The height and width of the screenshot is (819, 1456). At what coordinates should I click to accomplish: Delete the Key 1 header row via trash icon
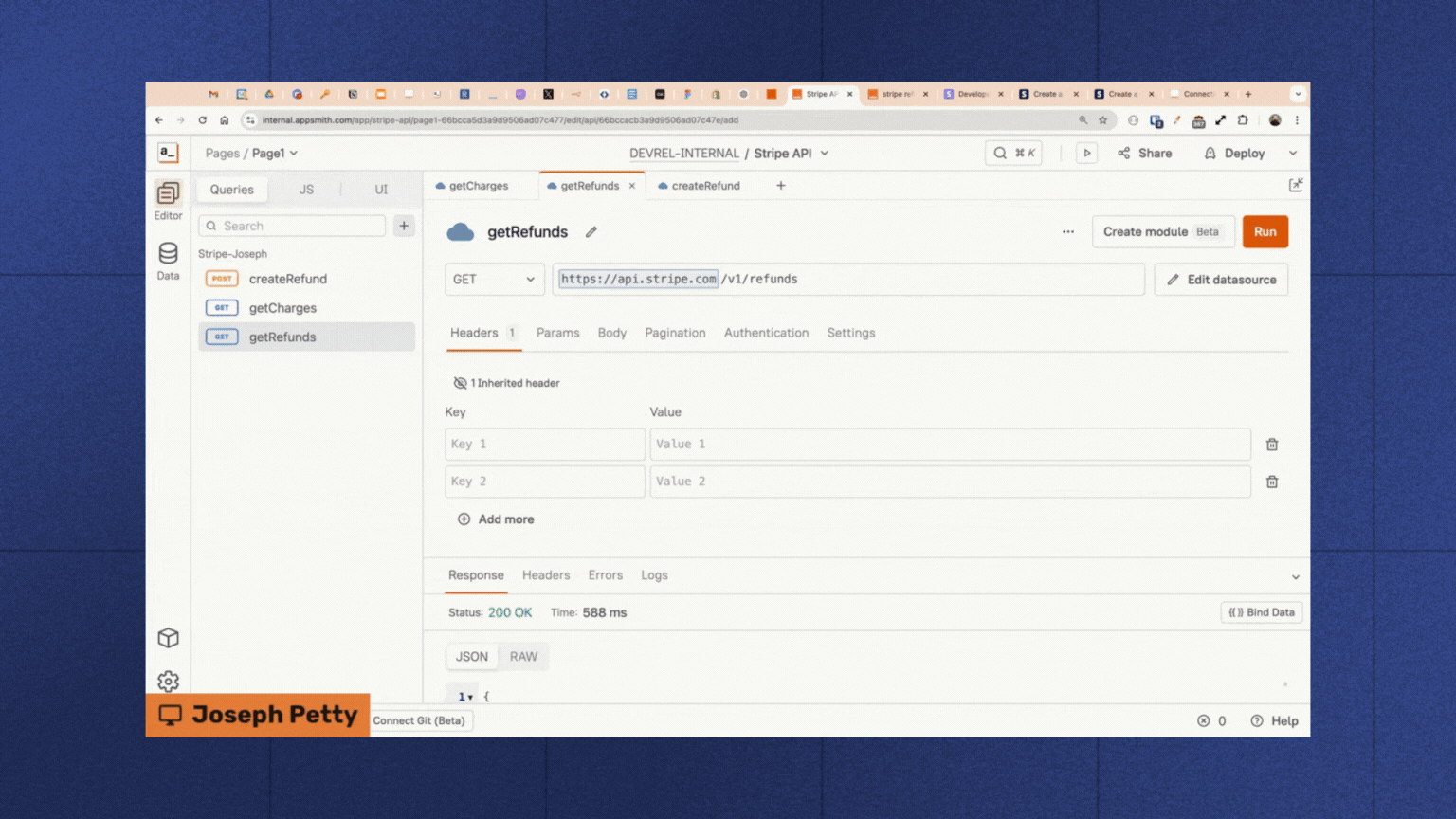click(x=1272, y=444)
